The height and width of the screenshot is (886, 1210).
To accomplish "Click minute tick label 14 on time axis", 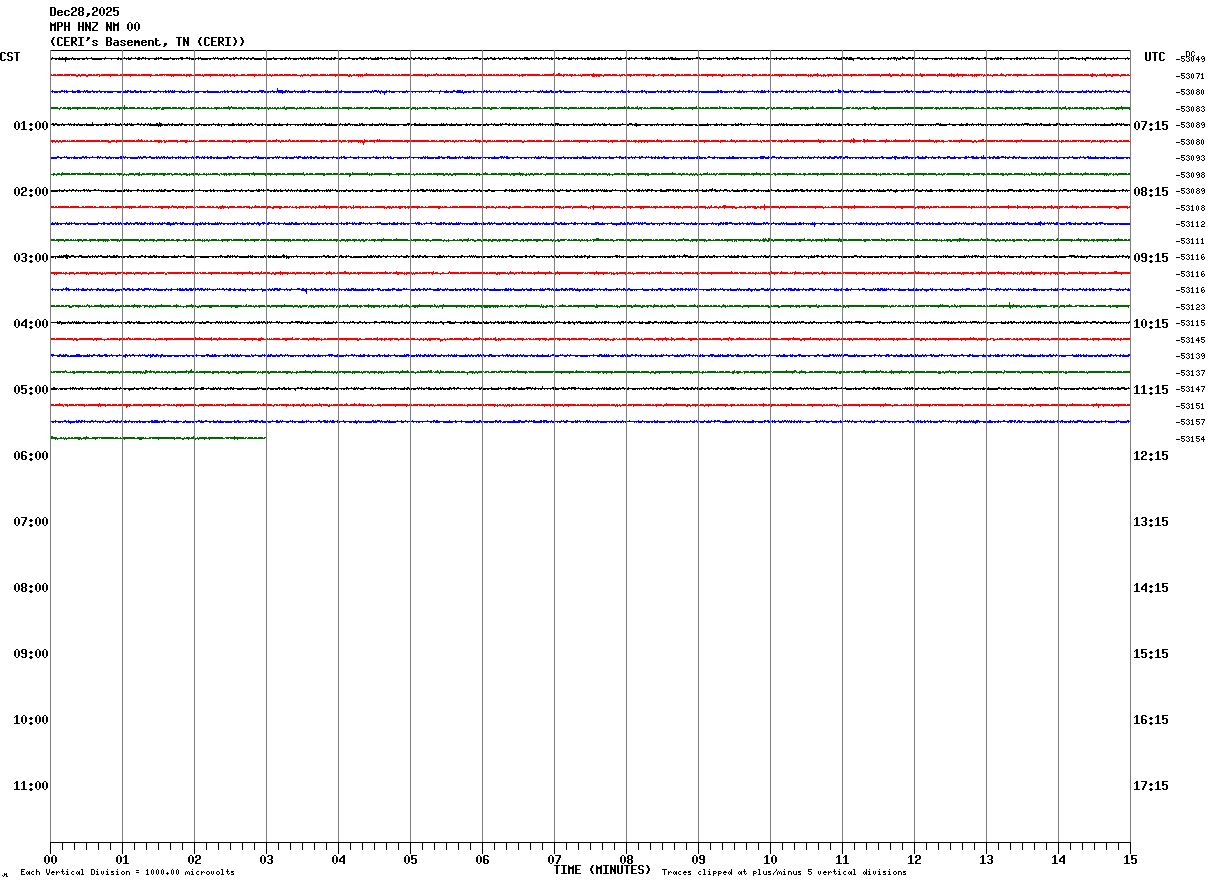I will pos(1058,860).
